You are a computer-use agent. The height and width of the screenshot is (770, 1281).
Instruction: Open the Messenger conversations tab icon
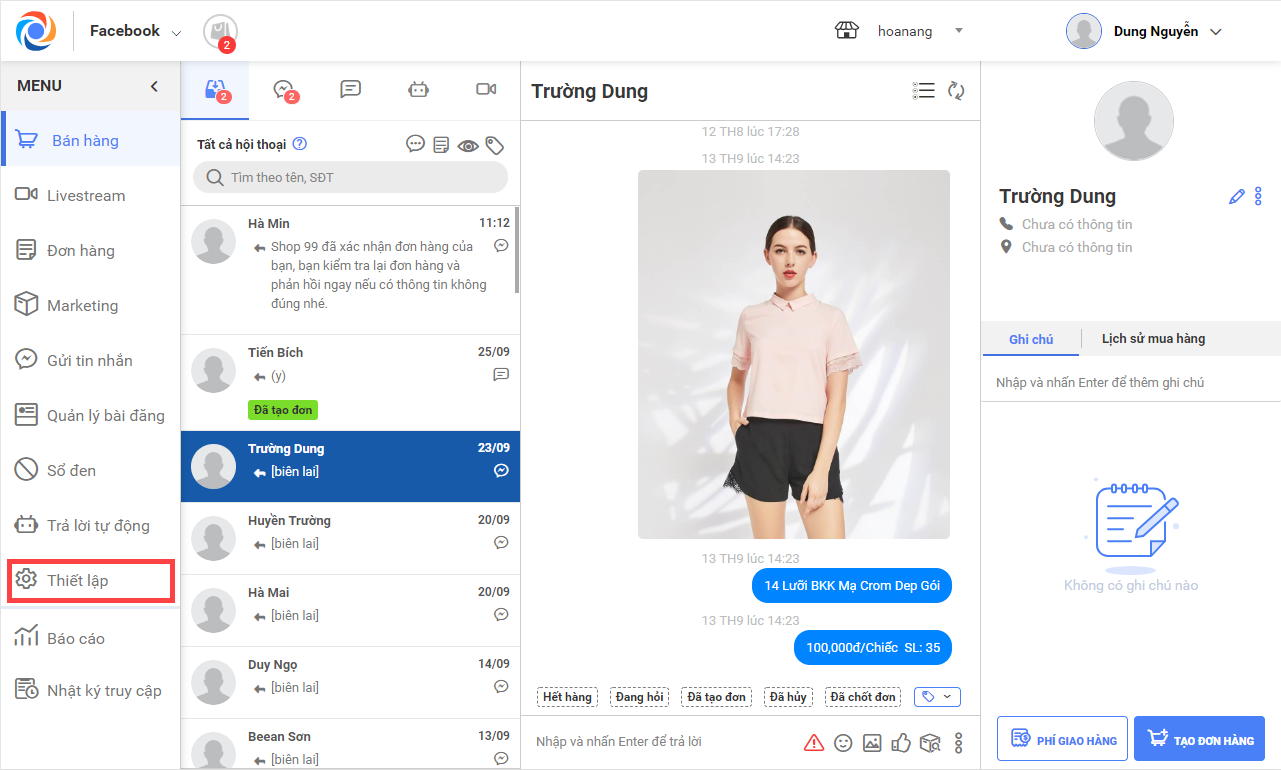pos(284,90)
